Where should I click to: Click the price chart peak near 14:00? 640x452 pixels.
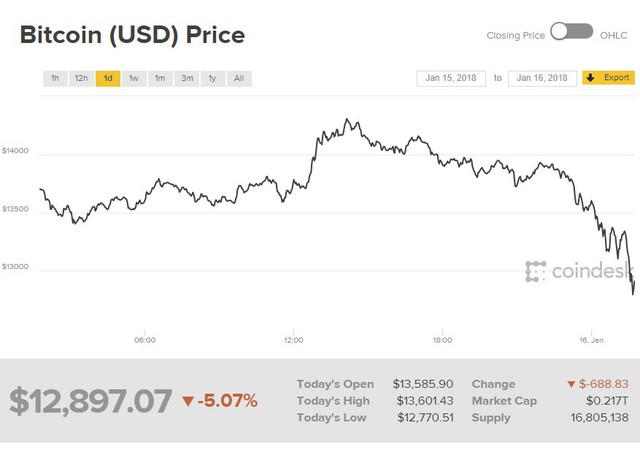point(346,120)
